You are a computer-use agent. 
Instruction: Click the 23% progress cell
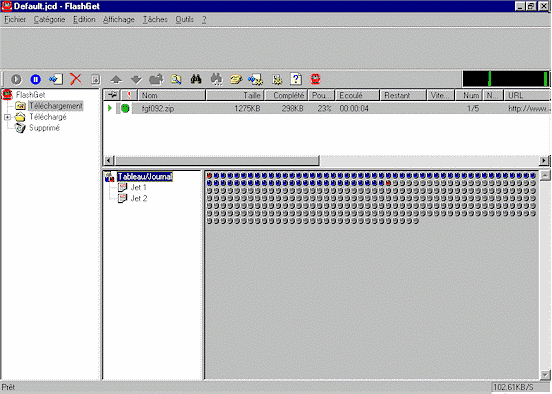[324, 108]
